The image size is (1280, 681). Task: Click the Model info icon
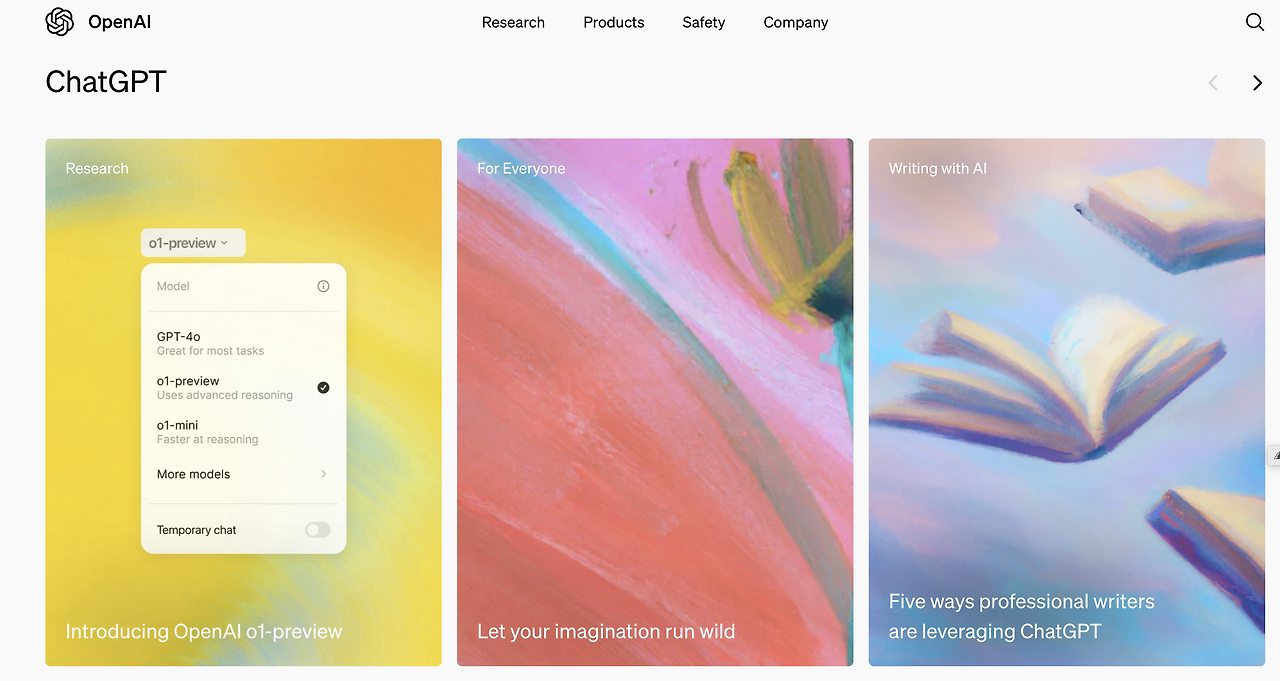(x=323, y=286)
